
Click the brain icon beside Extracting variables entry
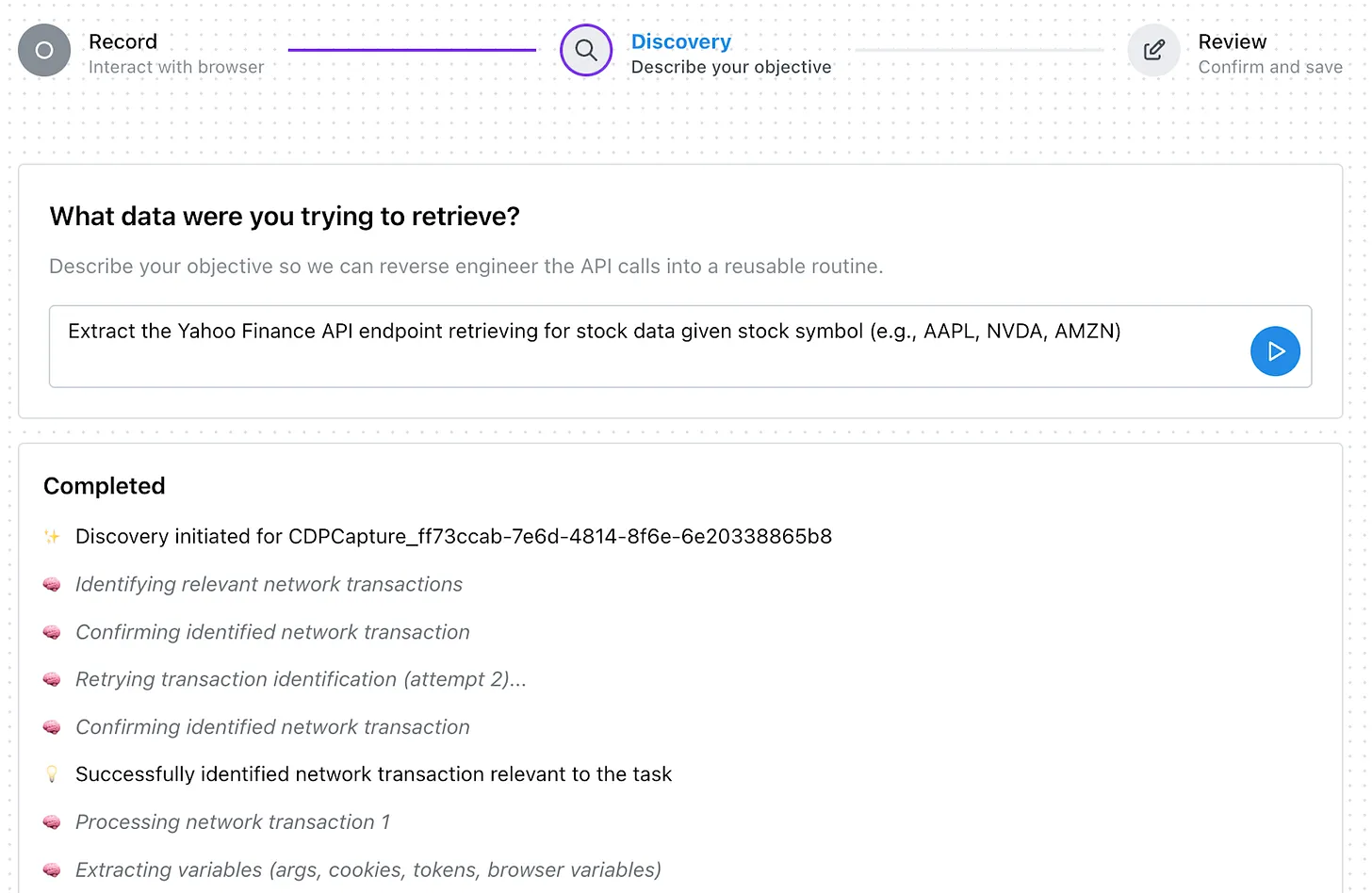click(52, 869)
